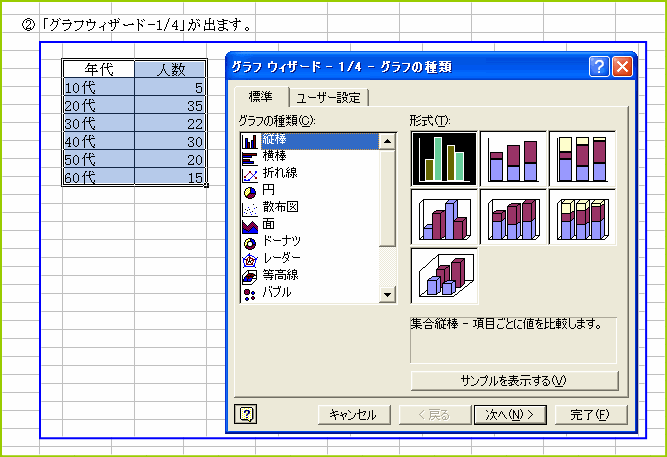Image resolution: width=667 pixels, height=457 pixels.
Task: Choose the 3-D stacked column subtype thumbnail
Action: coord(513,217)
